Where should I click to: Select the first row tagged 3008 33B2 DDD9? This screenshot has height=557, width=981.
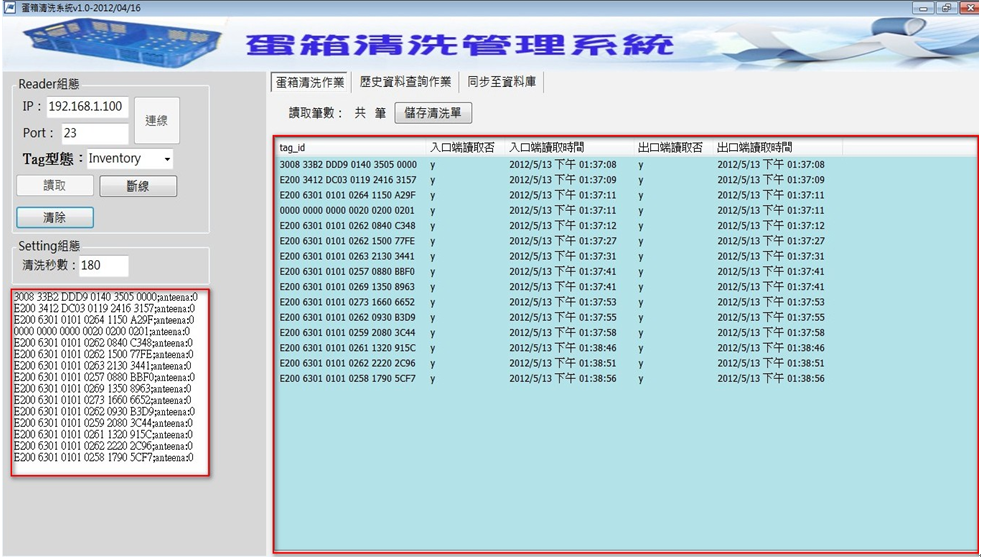coord(348,164)
